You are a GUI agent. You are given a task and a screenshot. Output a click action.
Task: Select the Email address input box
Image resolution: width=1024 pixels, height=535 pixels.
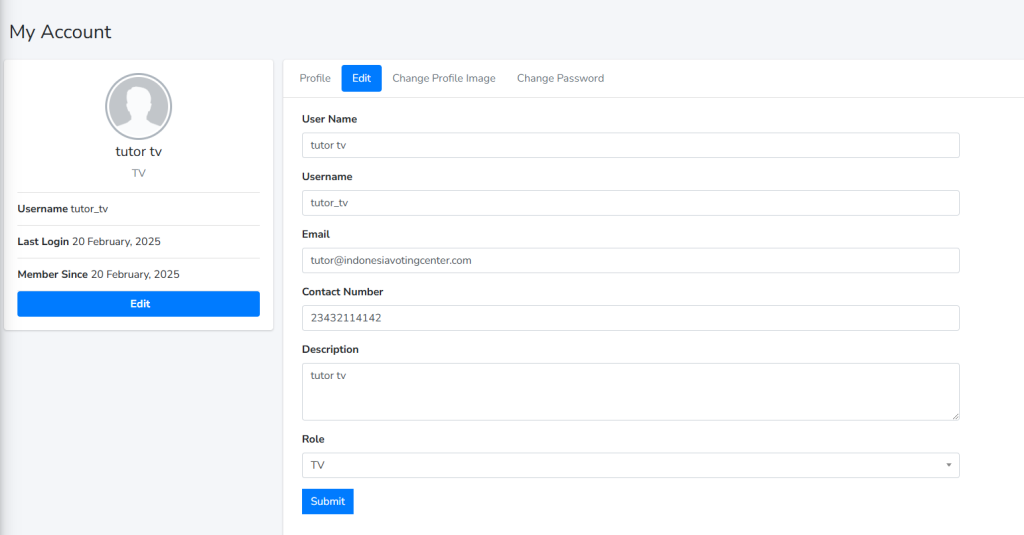coord(630,260)
